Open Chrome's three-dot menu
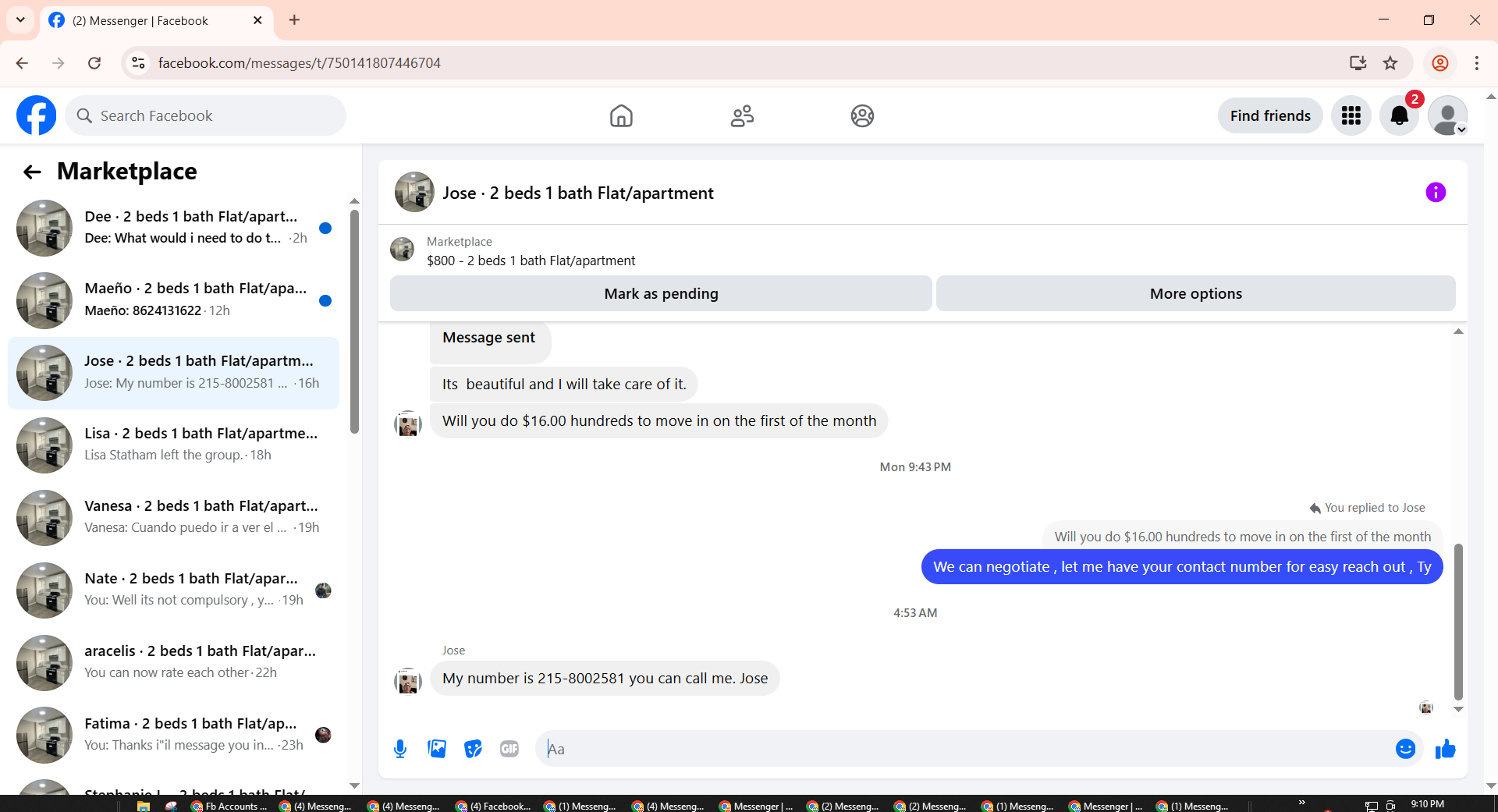 click(1477, 63)
